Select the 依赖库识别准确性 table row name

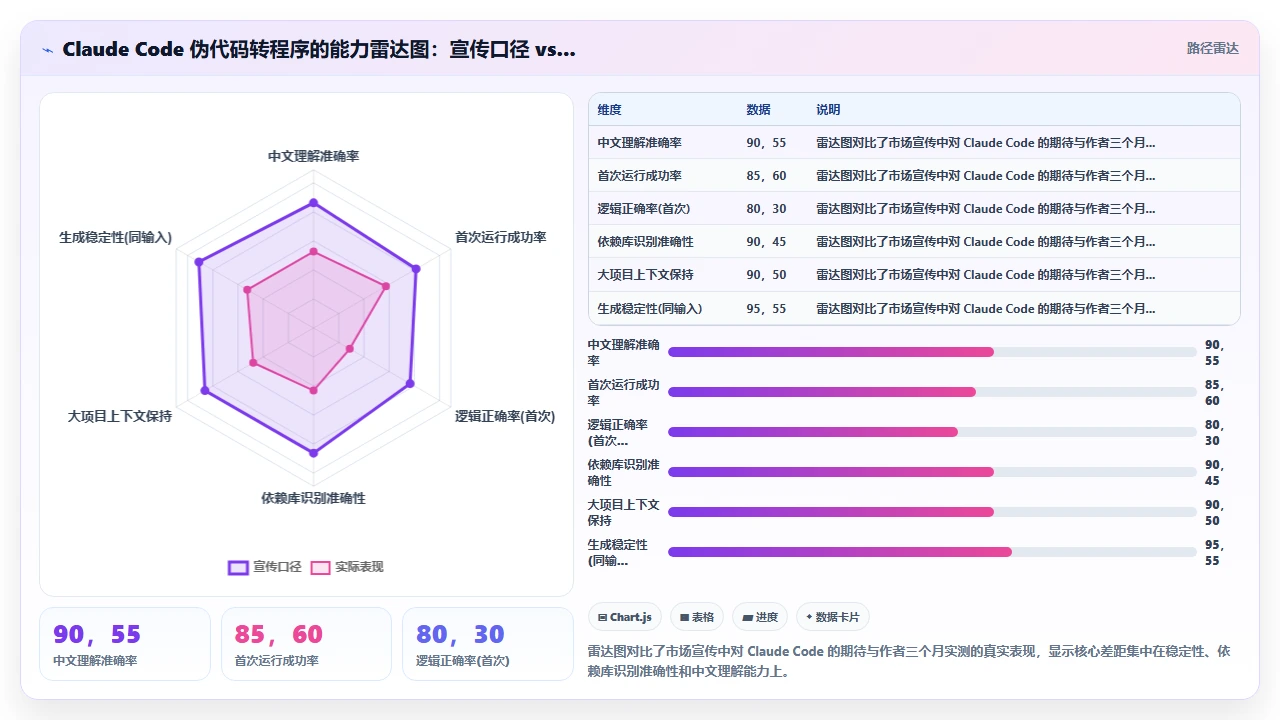click(x=645, y=242)
